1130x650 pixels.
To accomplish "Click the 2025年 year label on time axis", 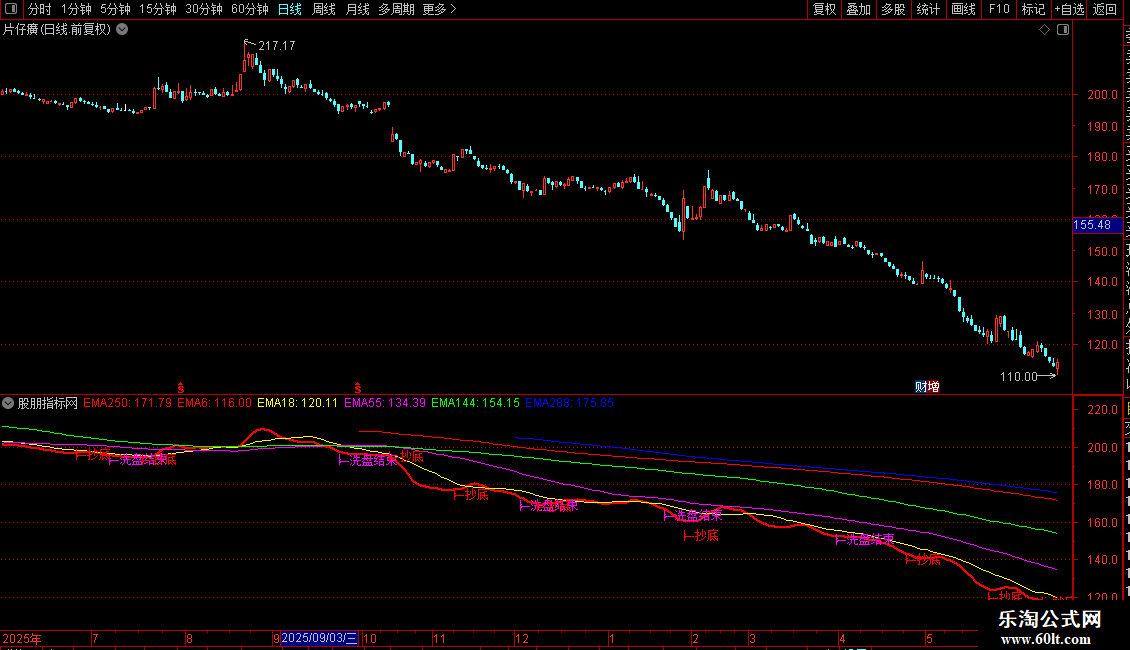I will coord(22,638).
